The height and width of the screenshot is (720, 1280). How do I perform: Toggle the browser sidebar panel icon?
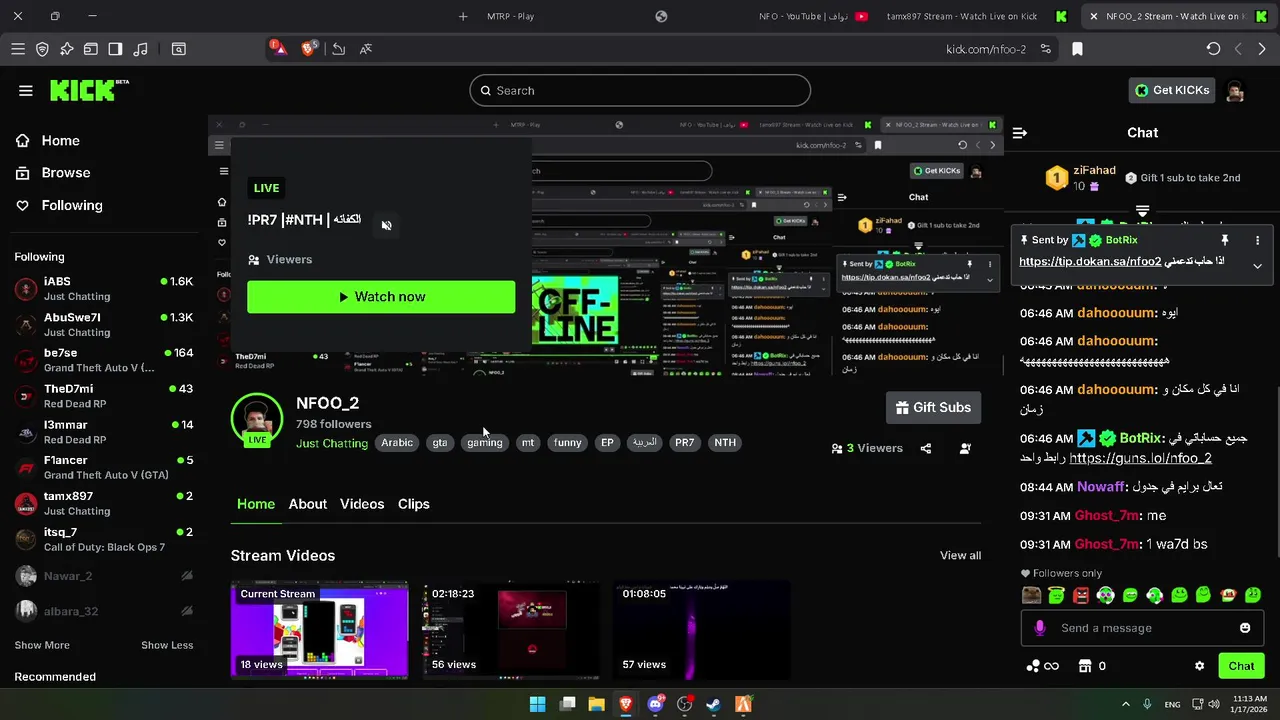(115, 49)
